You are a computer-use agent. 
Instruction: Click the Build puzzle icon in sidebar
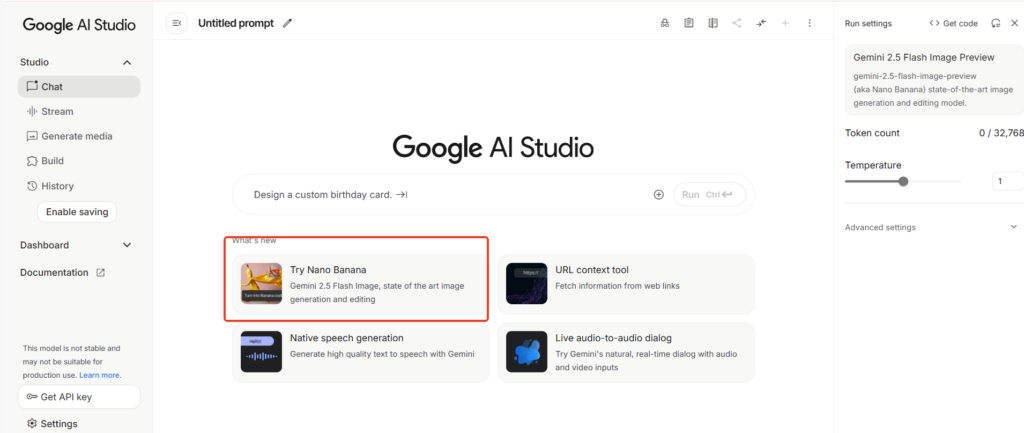(x=32, y=161)
